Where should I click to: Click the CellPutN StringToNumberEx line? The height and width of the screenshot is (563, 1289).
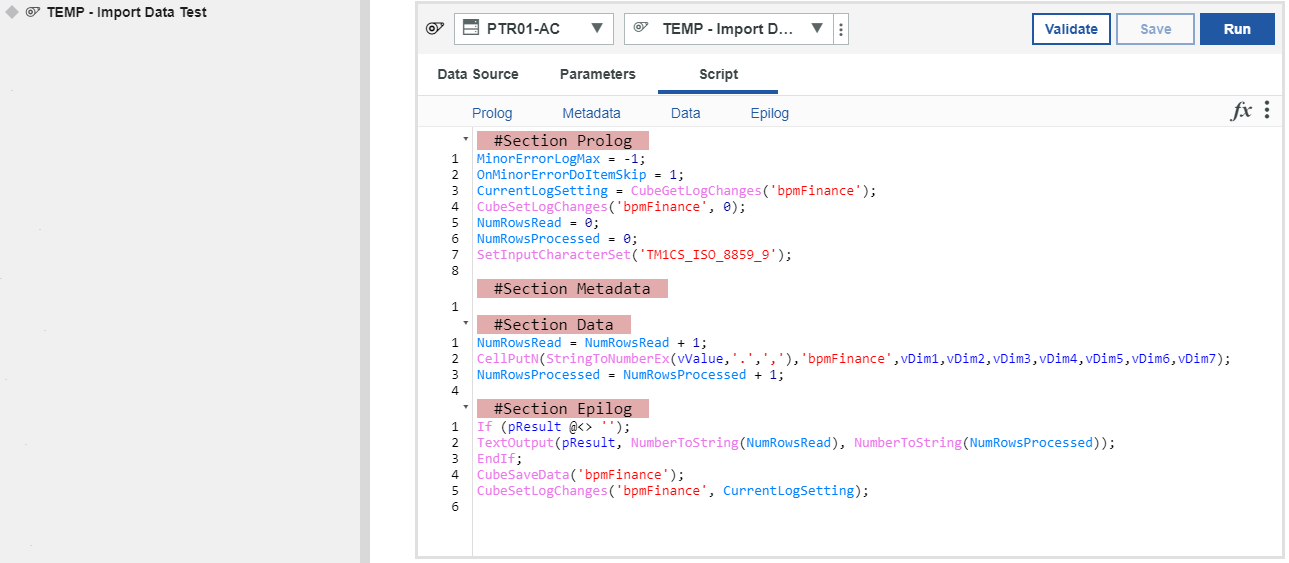coord(853,358)
